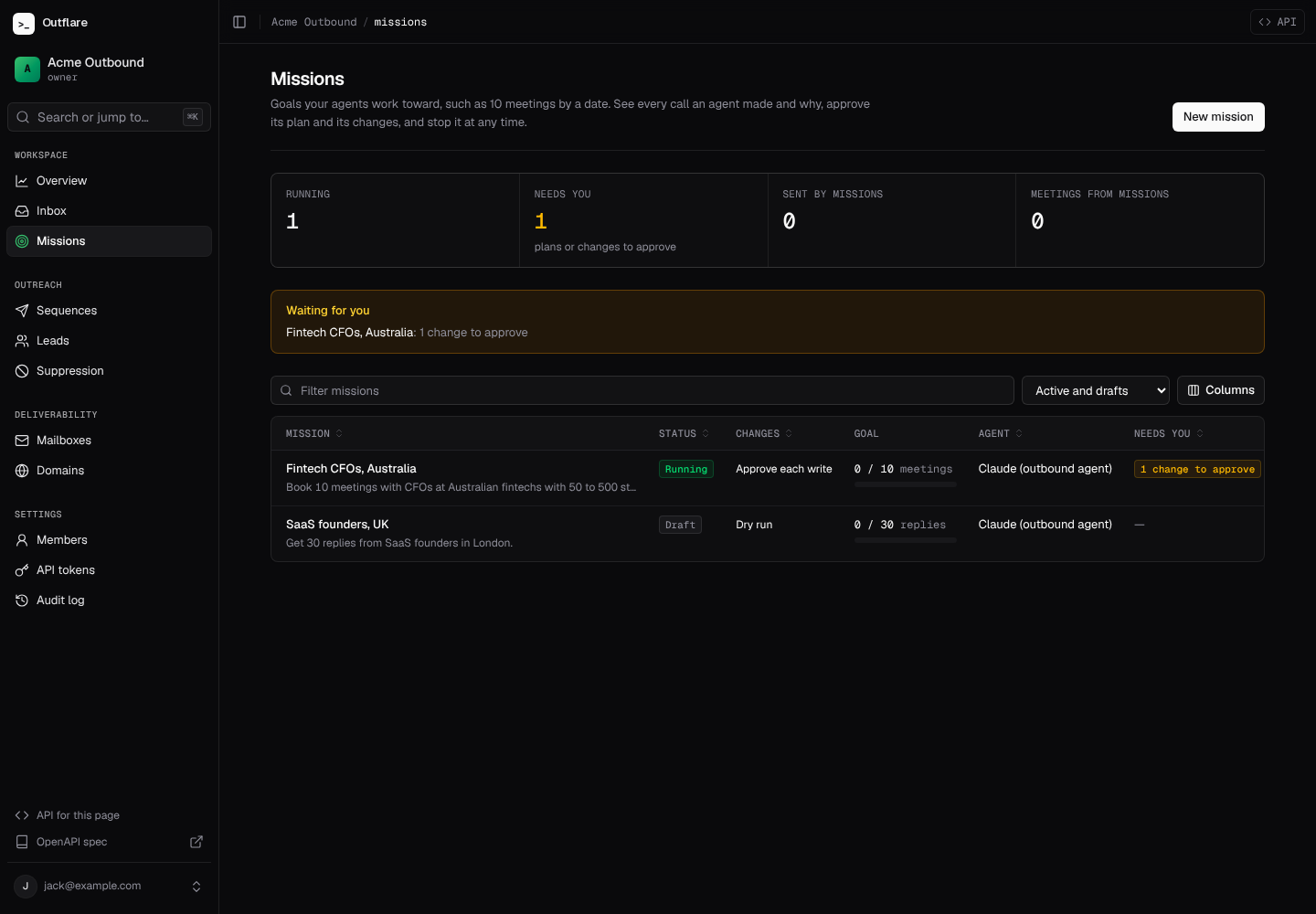Click the Inbox tray icon

point(22,211)
